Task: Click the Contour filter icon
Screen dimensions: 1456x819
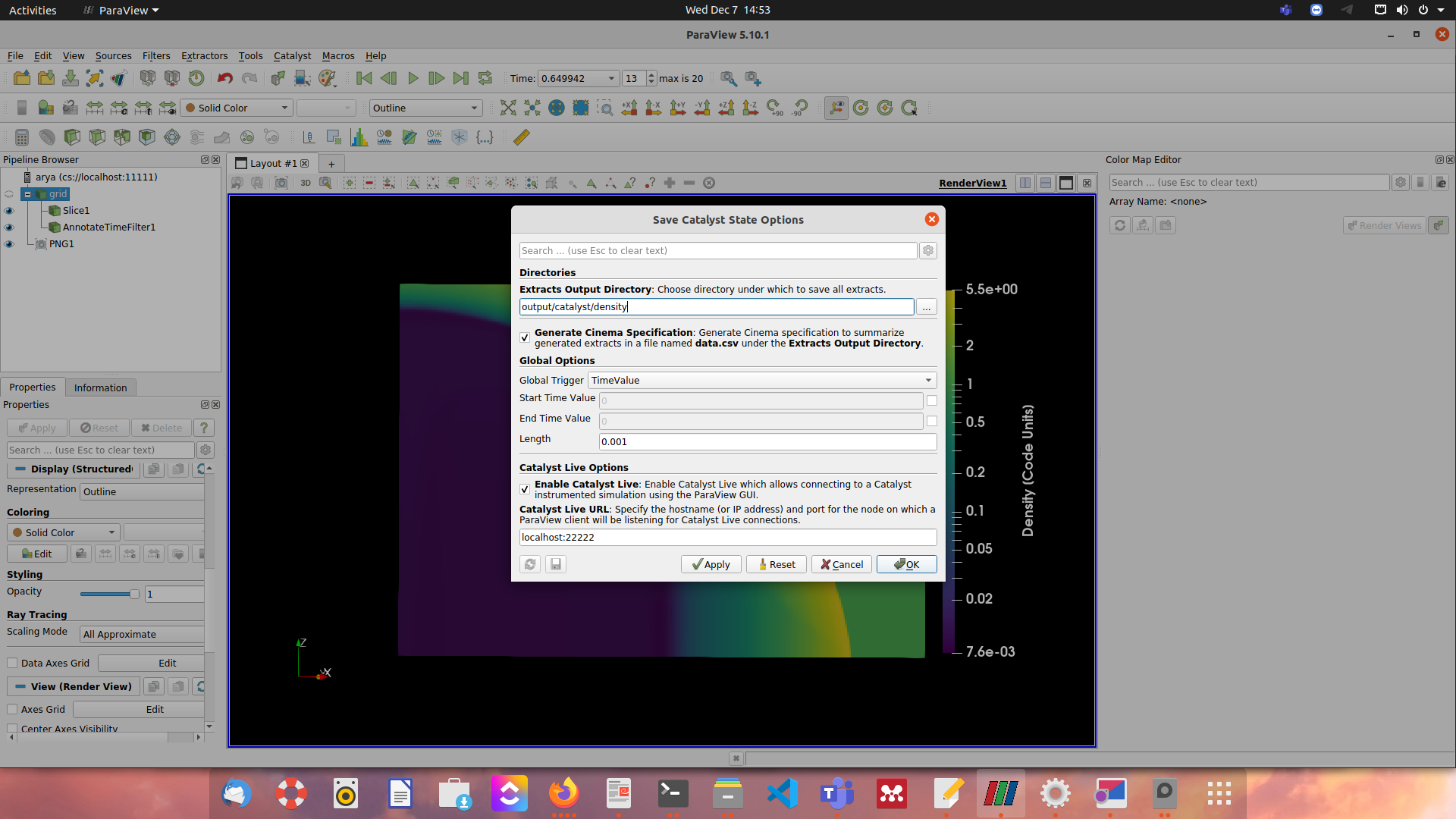Action: (x=47, y=137)
